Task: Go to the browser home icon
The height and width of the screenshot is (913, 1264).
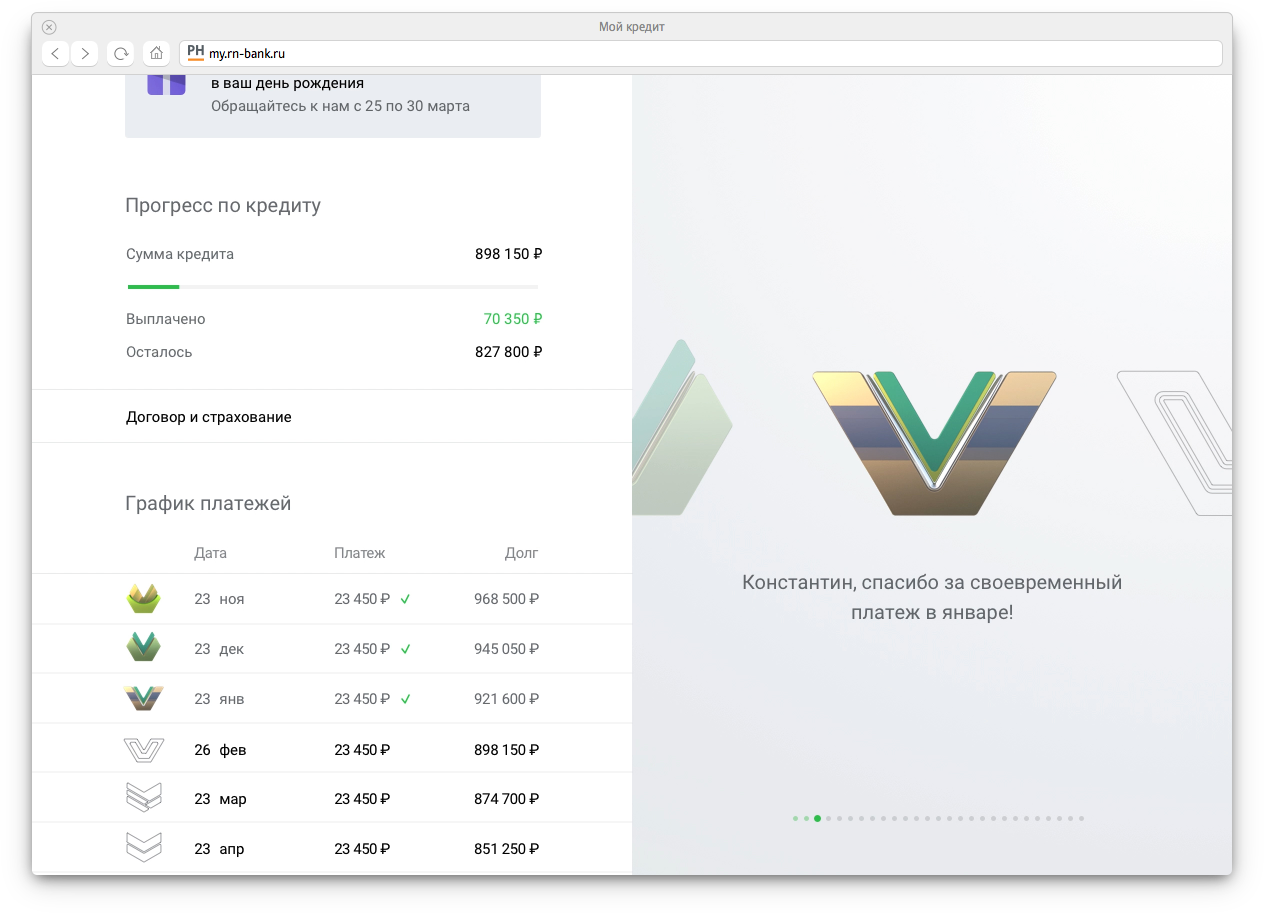Action: (156, 53)
